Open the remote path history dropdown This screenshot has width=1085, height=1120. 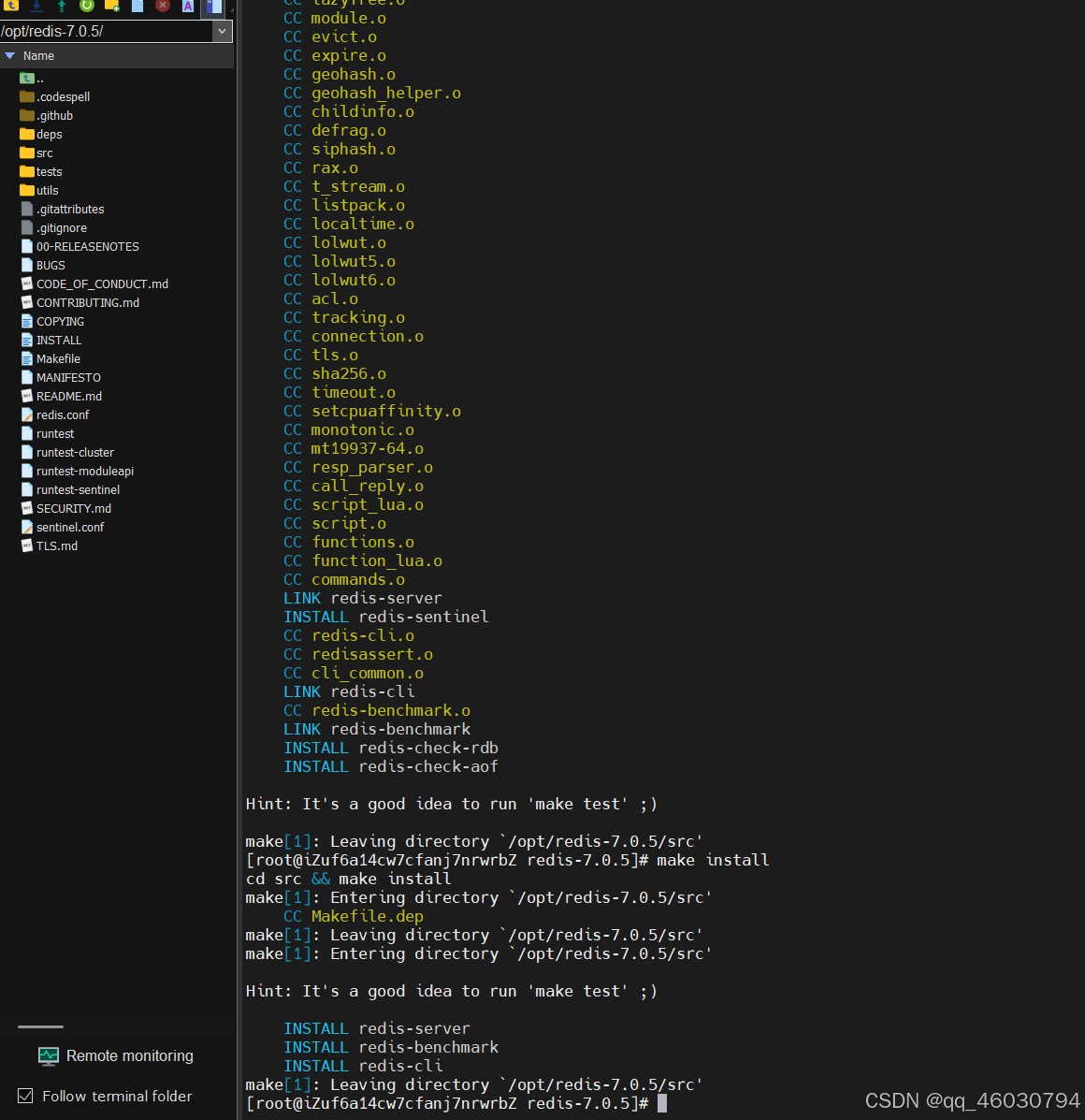click(x=222, y=32)
